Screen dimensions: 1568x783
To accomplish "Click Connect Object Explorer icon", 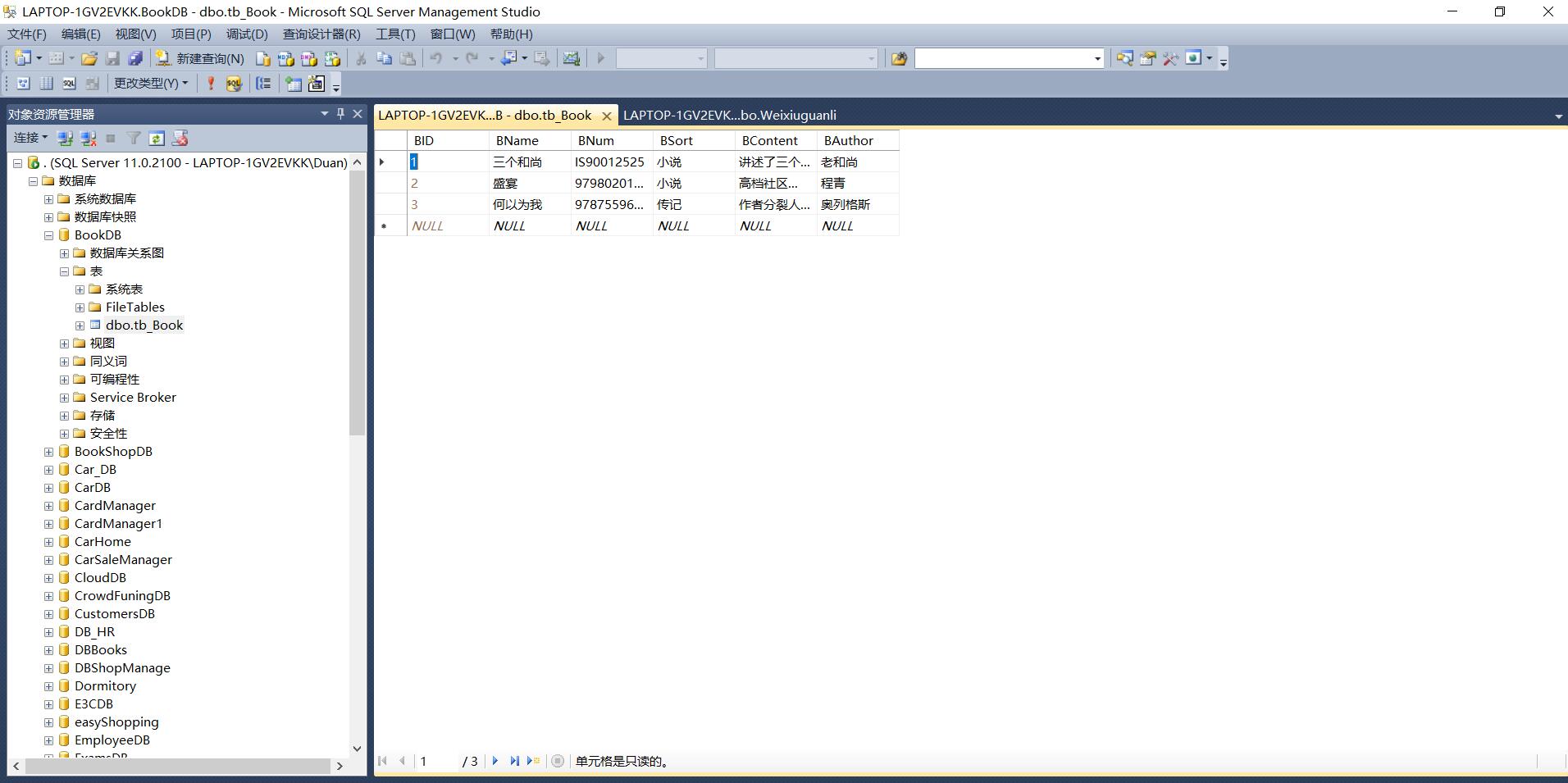I will pos(66,138).
